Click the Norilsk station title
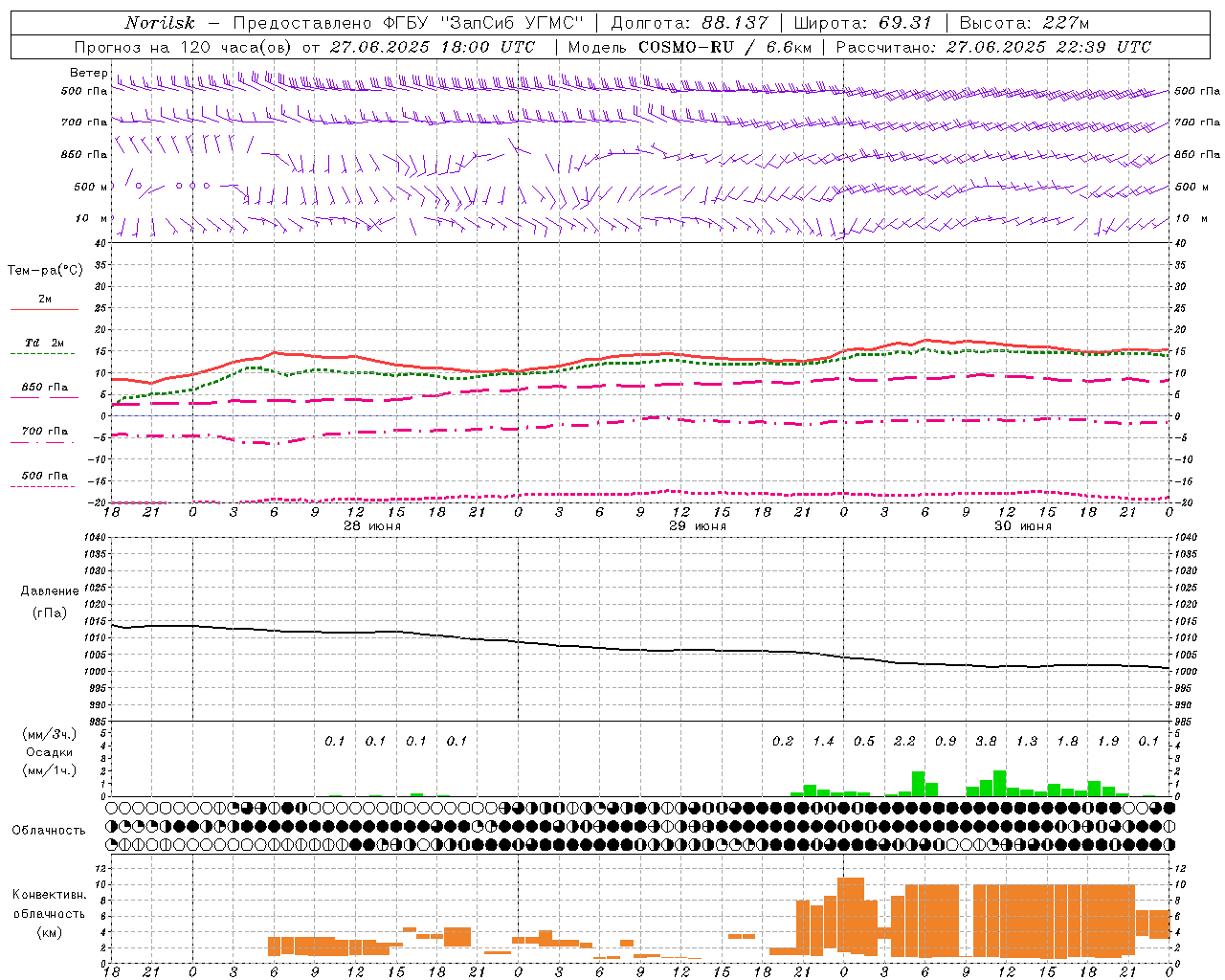 click(x=160, y=23)
